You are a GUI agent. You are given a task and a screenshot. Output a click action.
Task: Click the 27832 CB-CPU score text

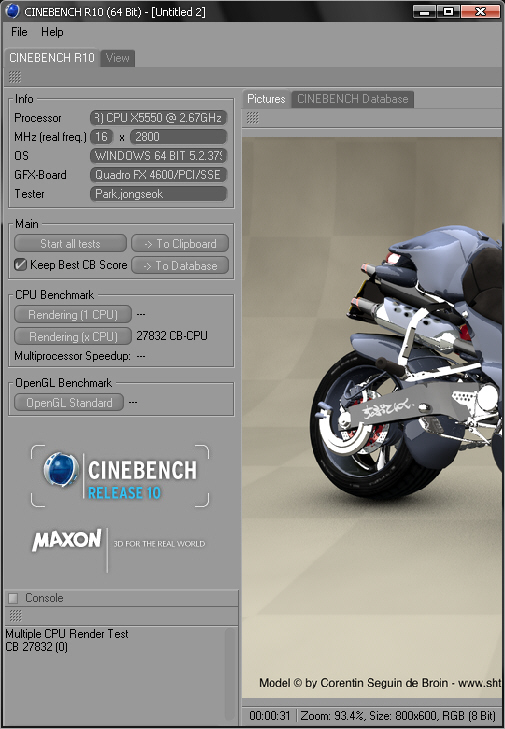tap(172, 336)
